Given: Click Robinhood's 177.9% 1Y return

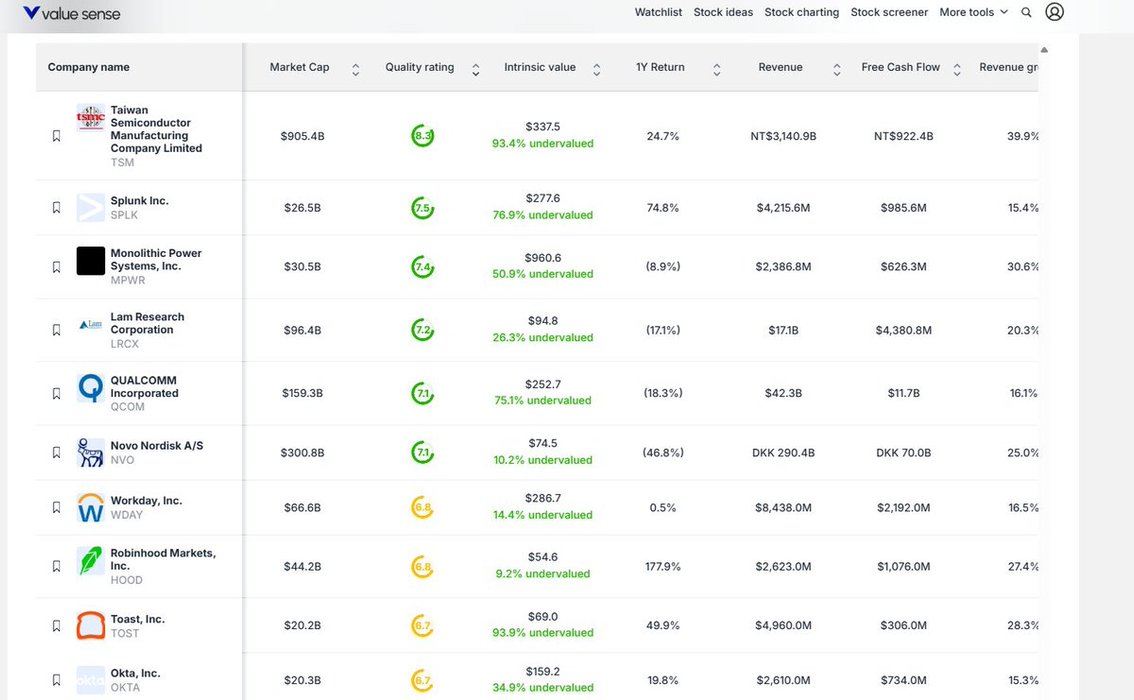Looking at the screenshot, I should click(x=663, y=567).
